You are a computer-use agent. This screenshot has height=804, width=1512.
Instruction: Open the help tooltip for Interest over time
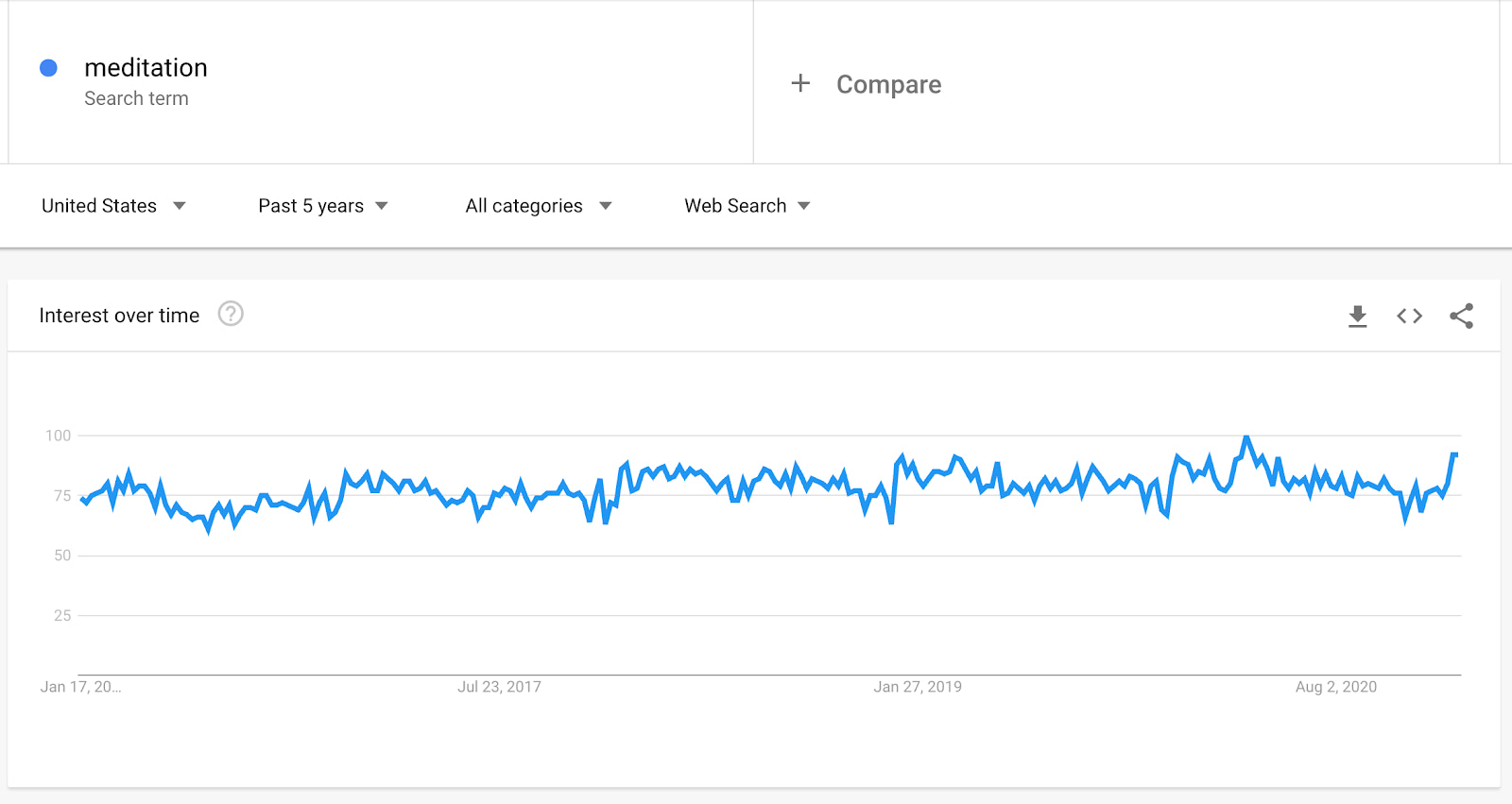pyautogui.click(x=230, y=314)
